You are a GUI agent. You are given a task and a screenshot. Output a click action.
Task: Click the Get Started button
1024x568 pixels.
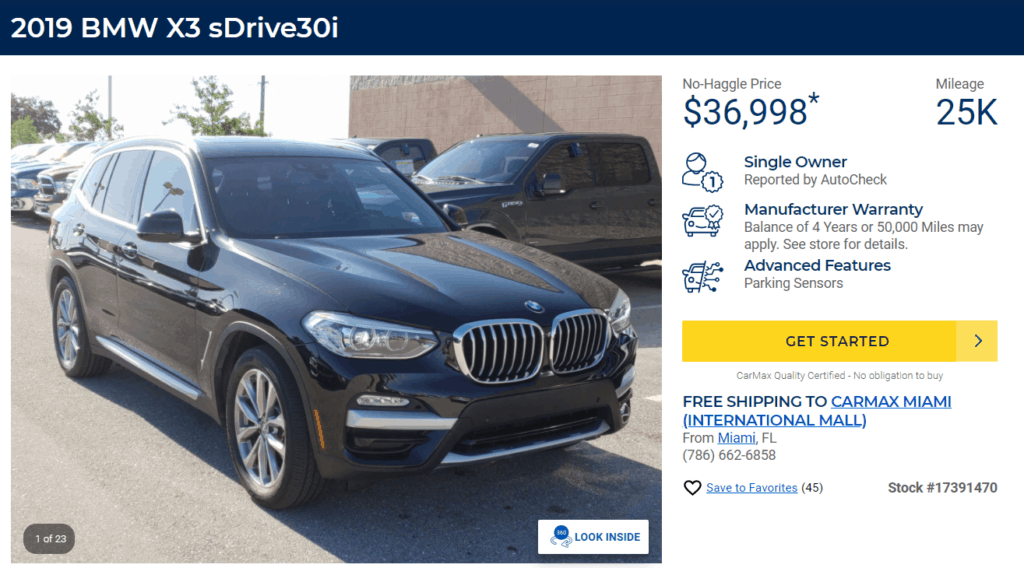[839, 341]
